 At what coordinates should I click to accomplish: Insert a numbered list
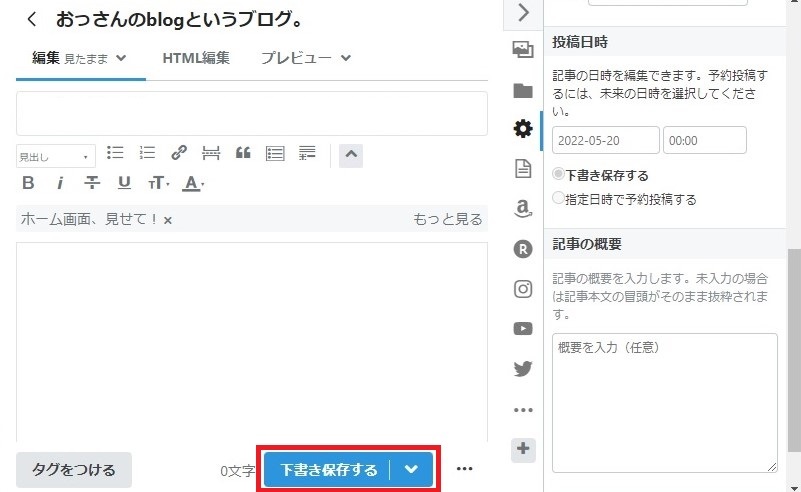click(x=147, y=152)
